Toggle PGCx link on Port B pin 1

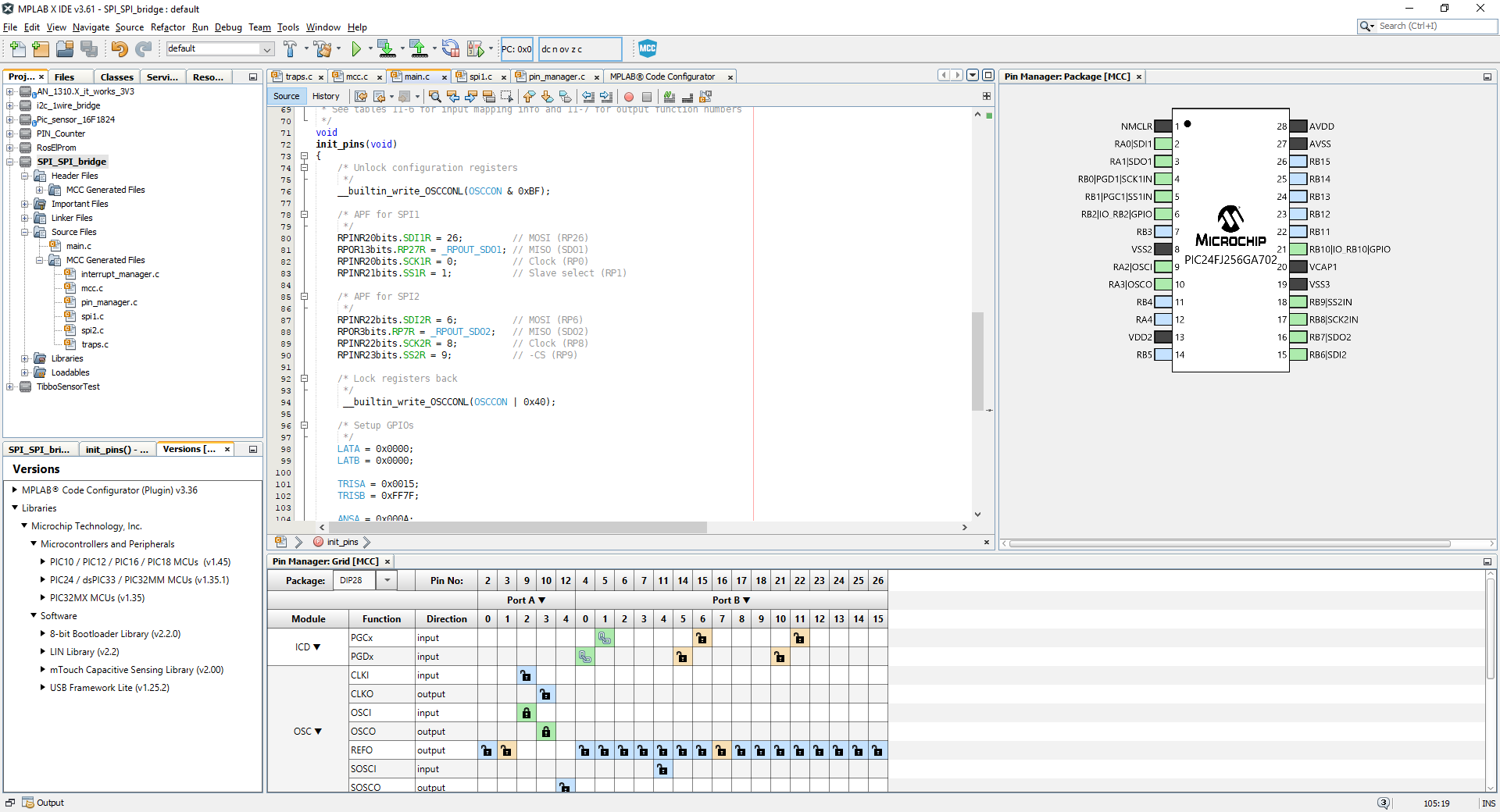(x=605, y=638)
